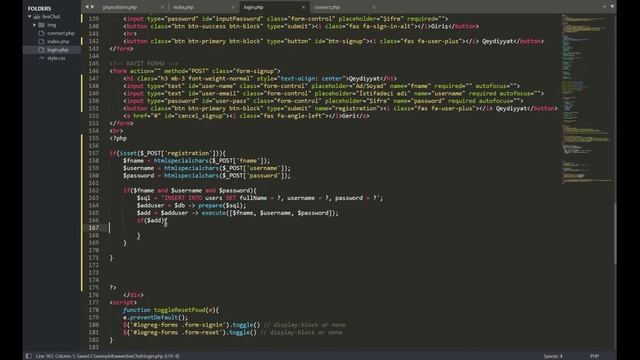Go to the previous tab with left arrow

point(87,7)
